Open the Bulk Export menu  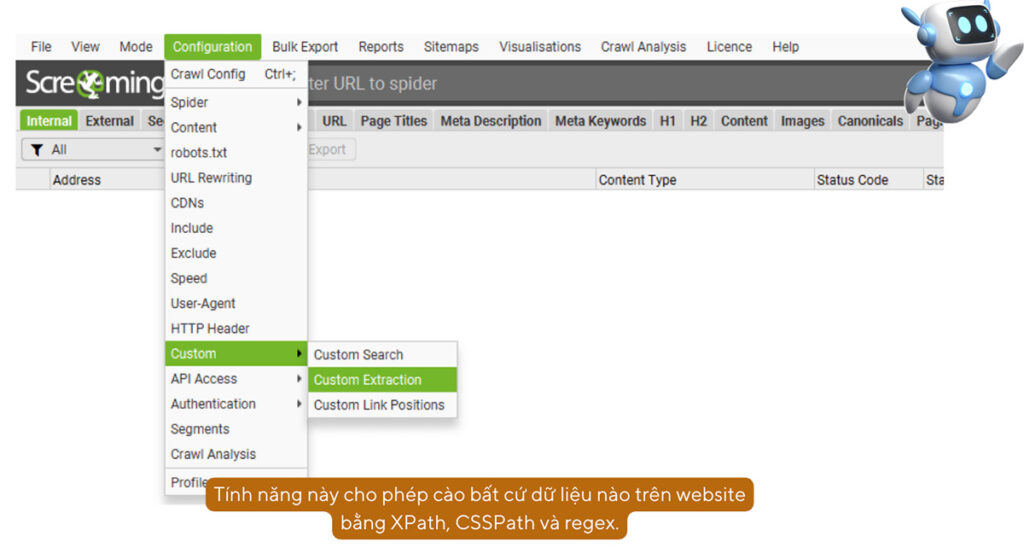pos(305,47)
